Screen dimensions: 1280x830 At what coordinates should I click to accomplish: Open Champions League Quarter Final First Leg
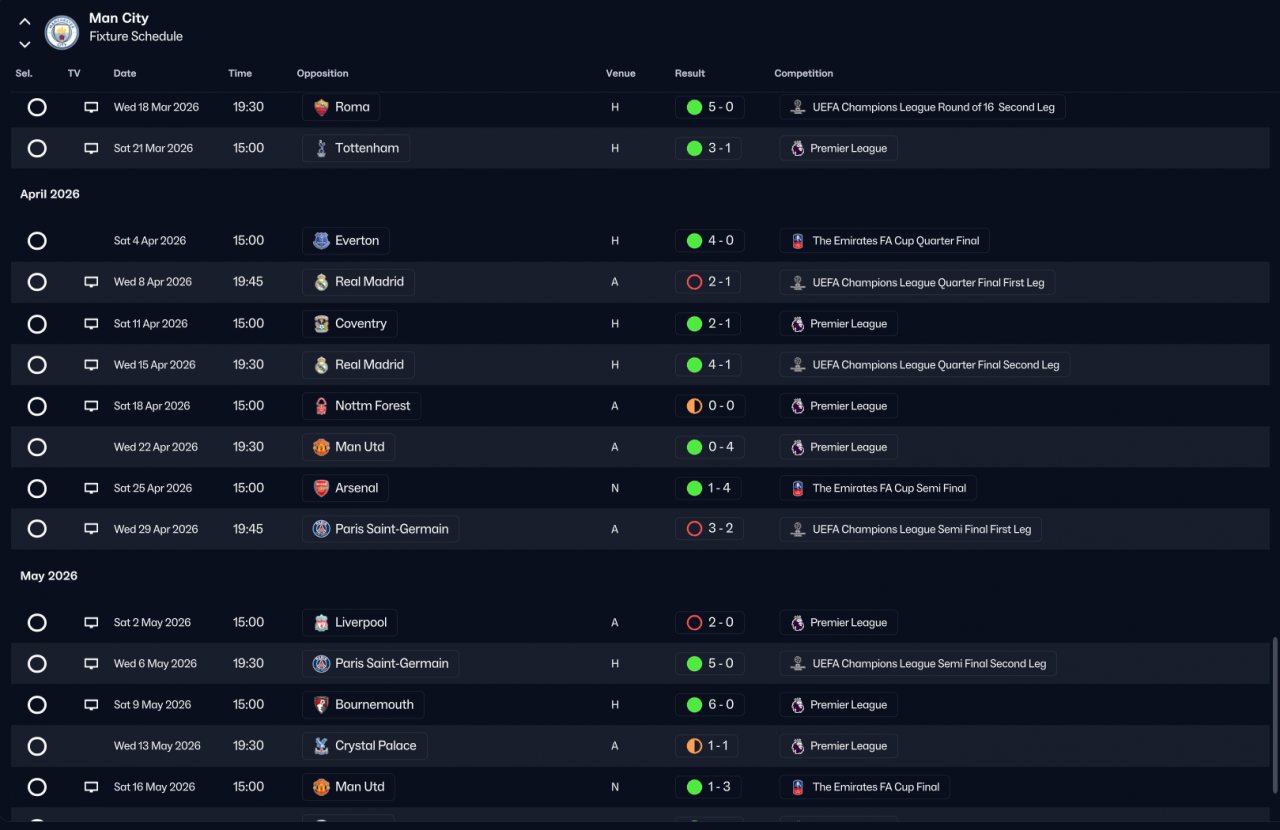[x=917, y=282]
